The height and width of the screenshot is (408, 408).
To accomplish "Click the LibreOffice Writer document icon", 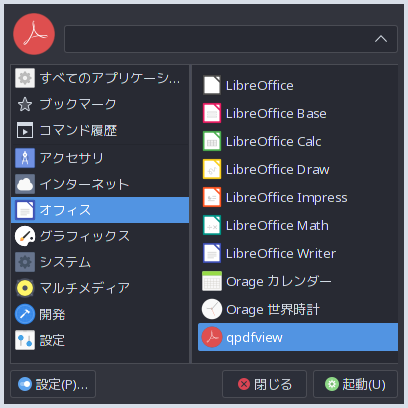I will point(212,253).
